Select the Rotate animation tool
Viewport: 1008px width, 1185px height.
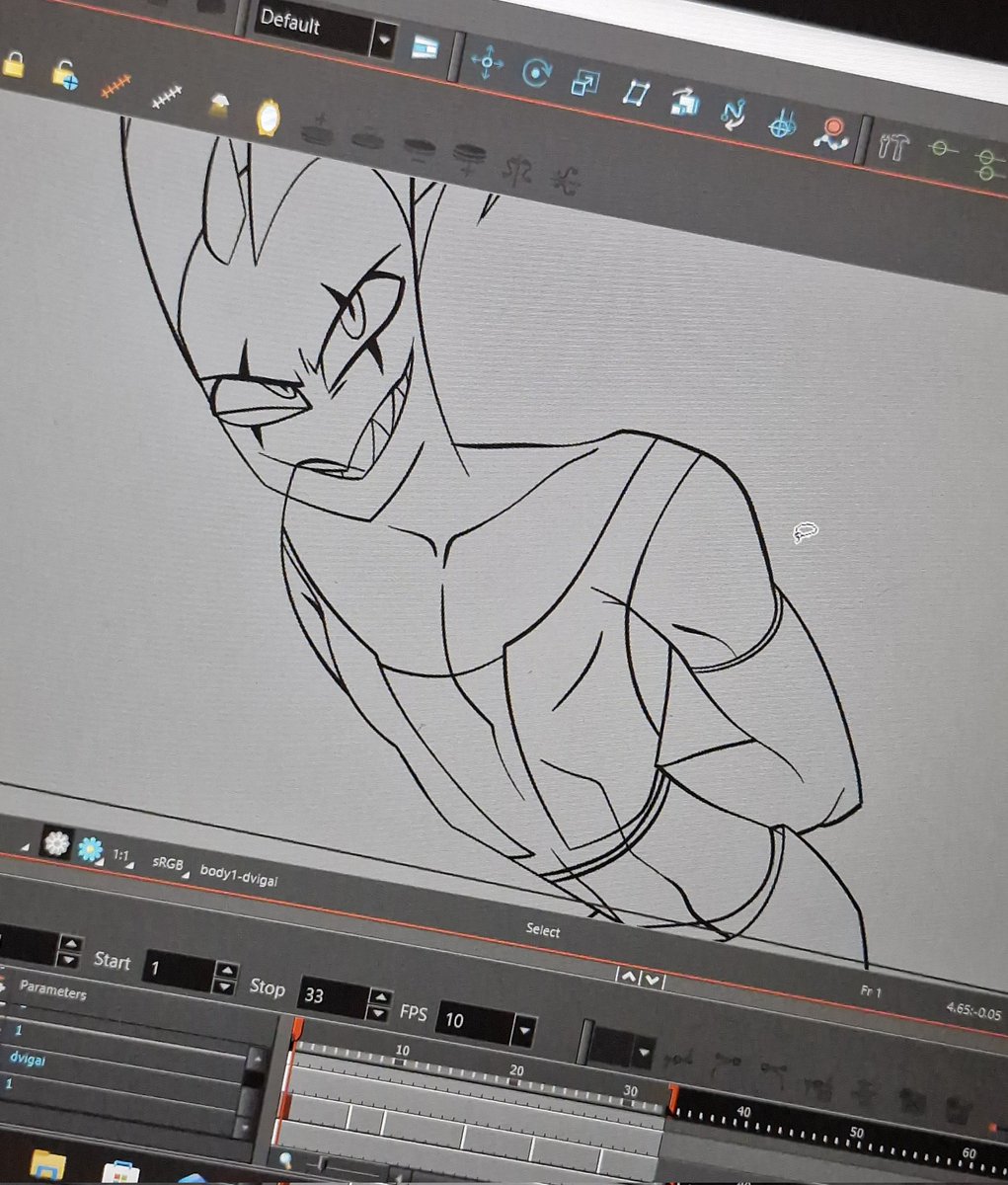[537, 72]
